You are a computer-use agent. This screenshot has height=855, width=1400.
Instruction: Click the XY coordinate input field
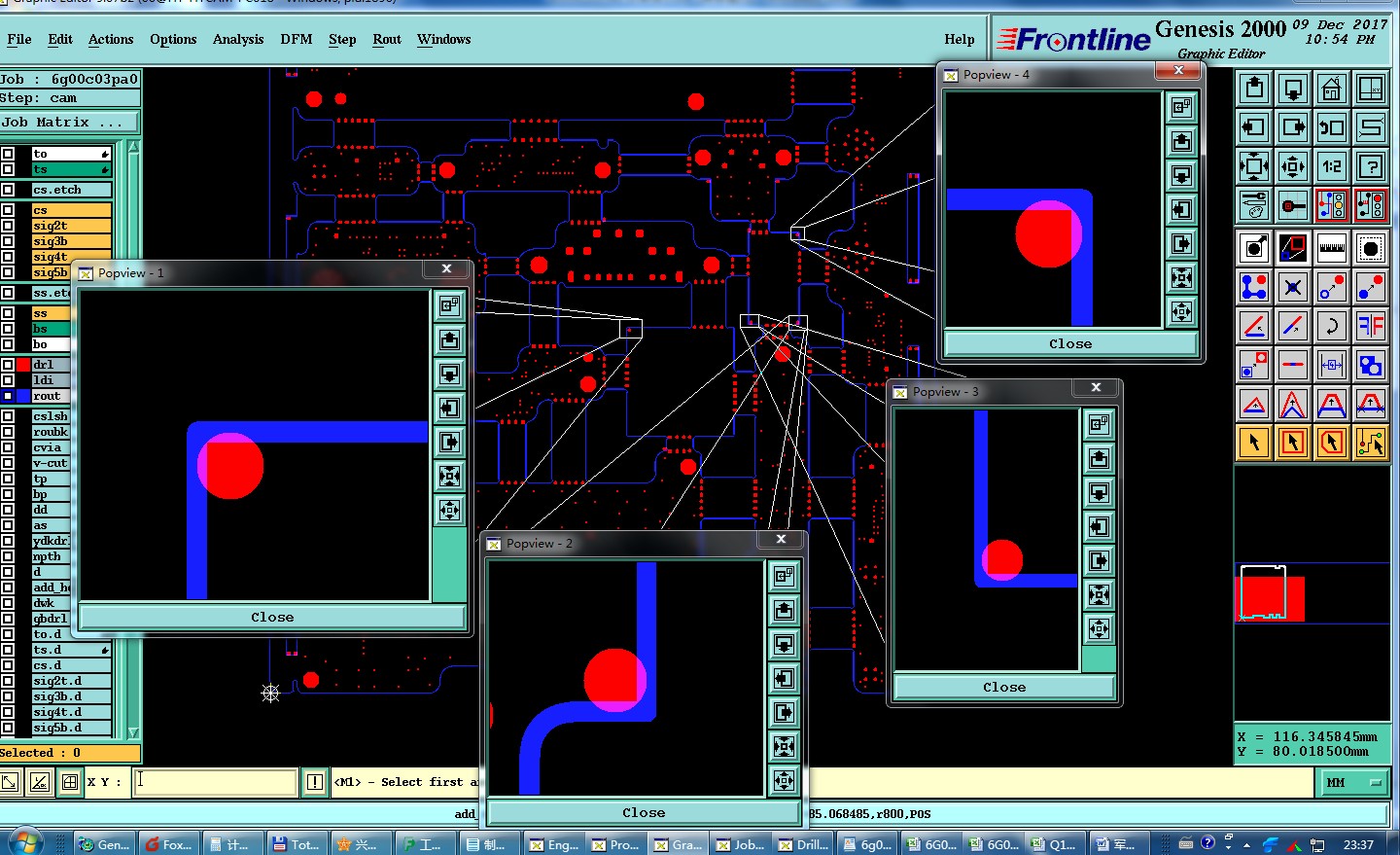[x=215, y=782]
